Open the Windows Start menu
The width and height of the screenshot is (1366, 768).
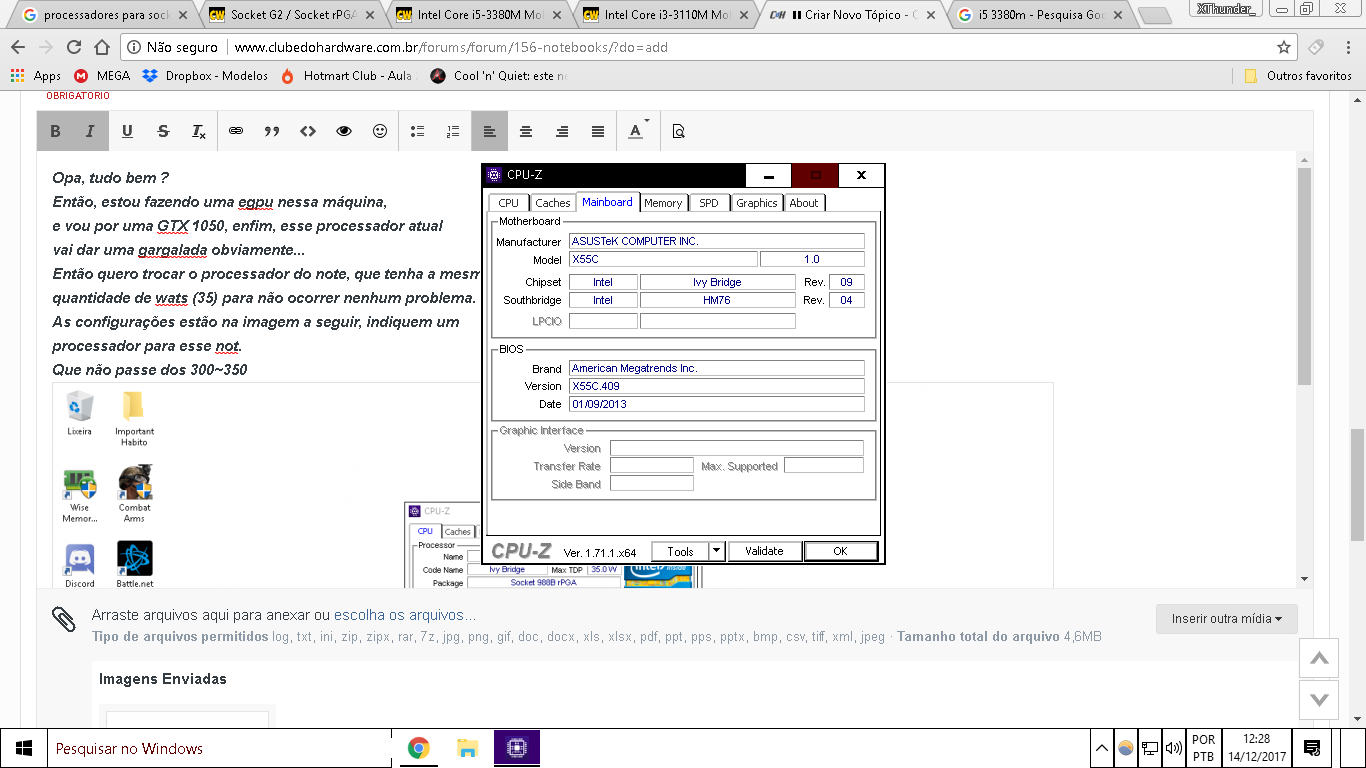pos(24,748)
